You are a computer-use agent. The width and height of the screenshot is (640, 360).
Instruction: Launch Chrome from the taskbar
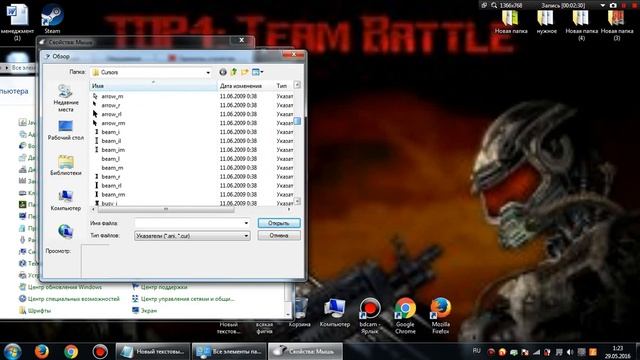pos(71,351)
